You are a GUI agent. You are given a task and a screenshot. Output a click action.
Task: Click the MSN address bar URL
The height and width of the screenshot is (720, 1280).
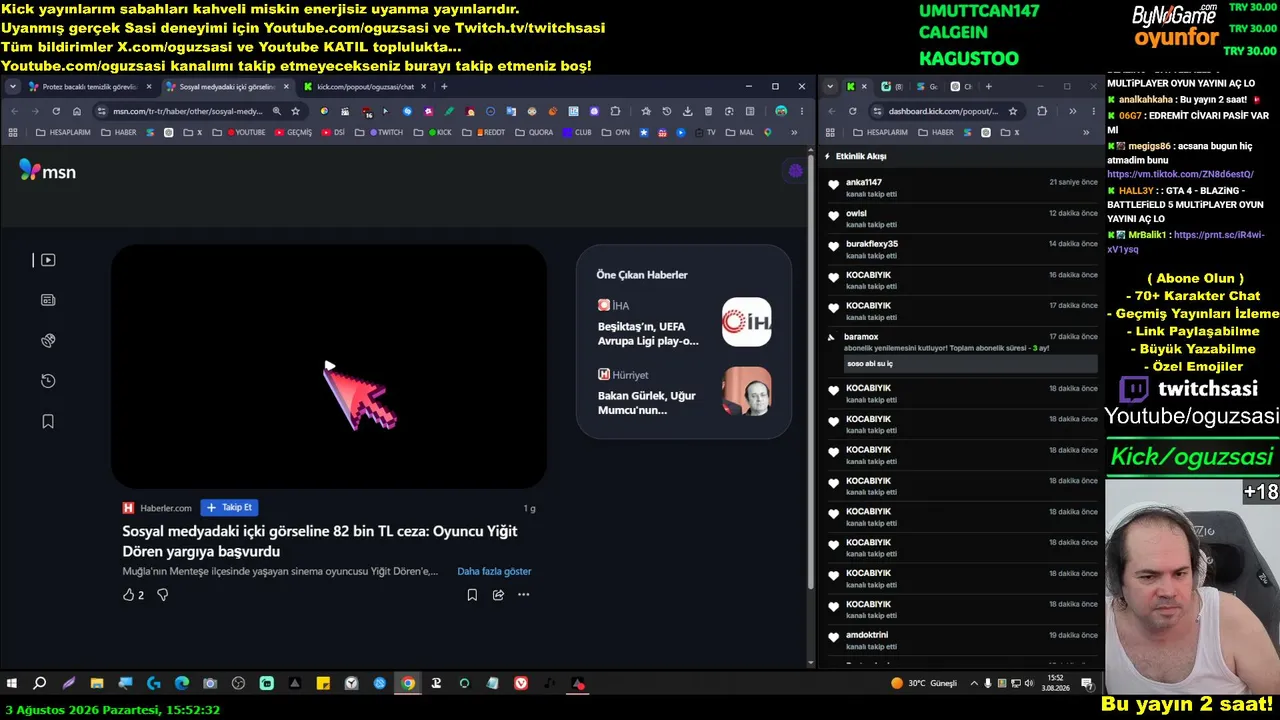(188, 111)
